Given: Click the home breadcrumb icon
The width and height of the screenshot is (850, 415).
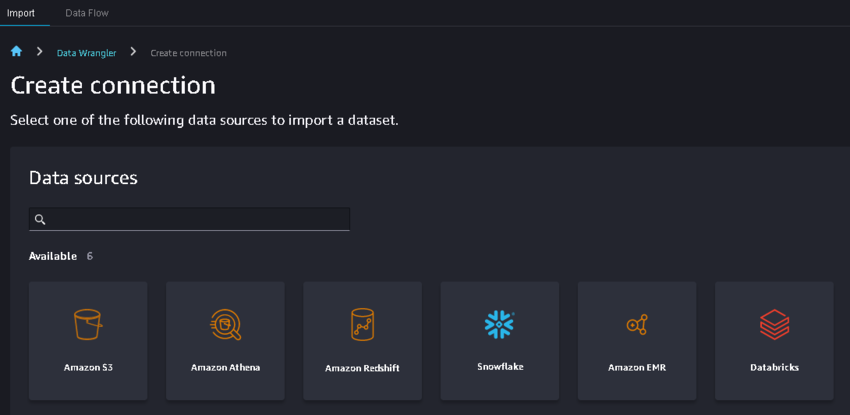Looking at the screenshot, I should [16, 51].
